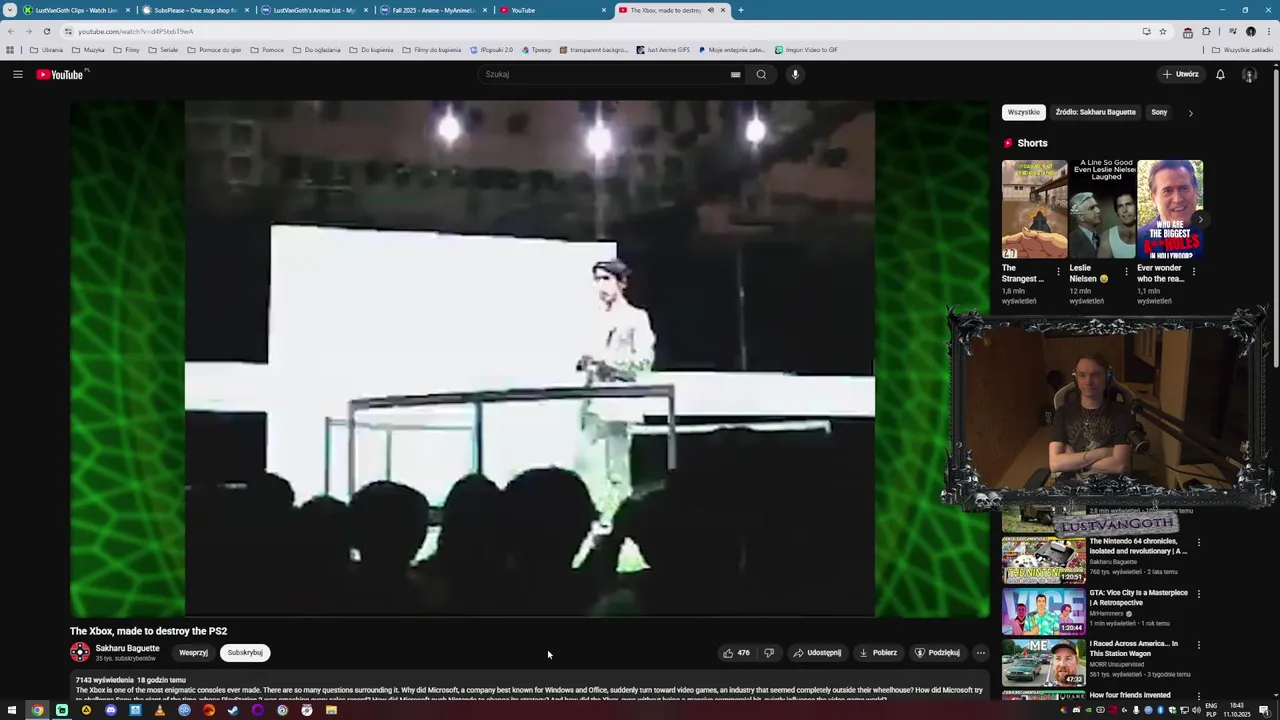This screenshot has width=1280, height=720.
Task: Open the on-screen keyboard icon in search
Action: (735, 74)
